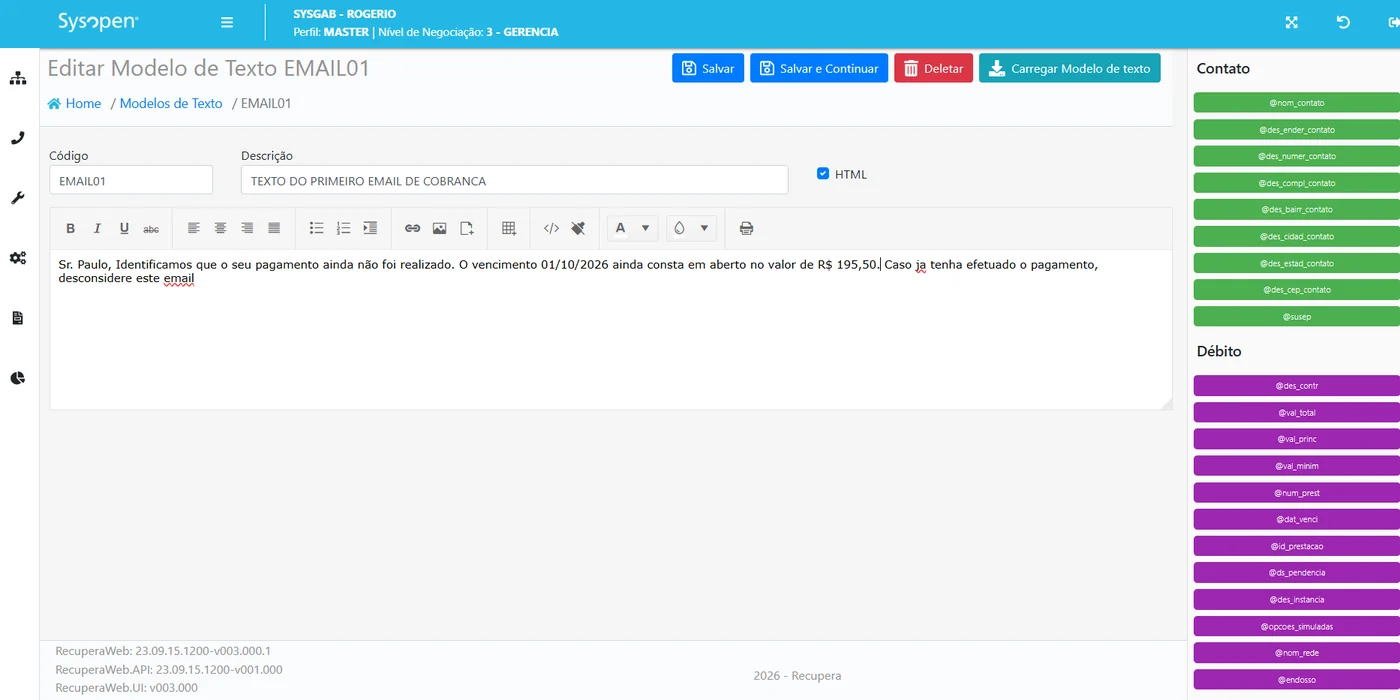Insert the @opcoes_simuladas tag

point(1296,626)
